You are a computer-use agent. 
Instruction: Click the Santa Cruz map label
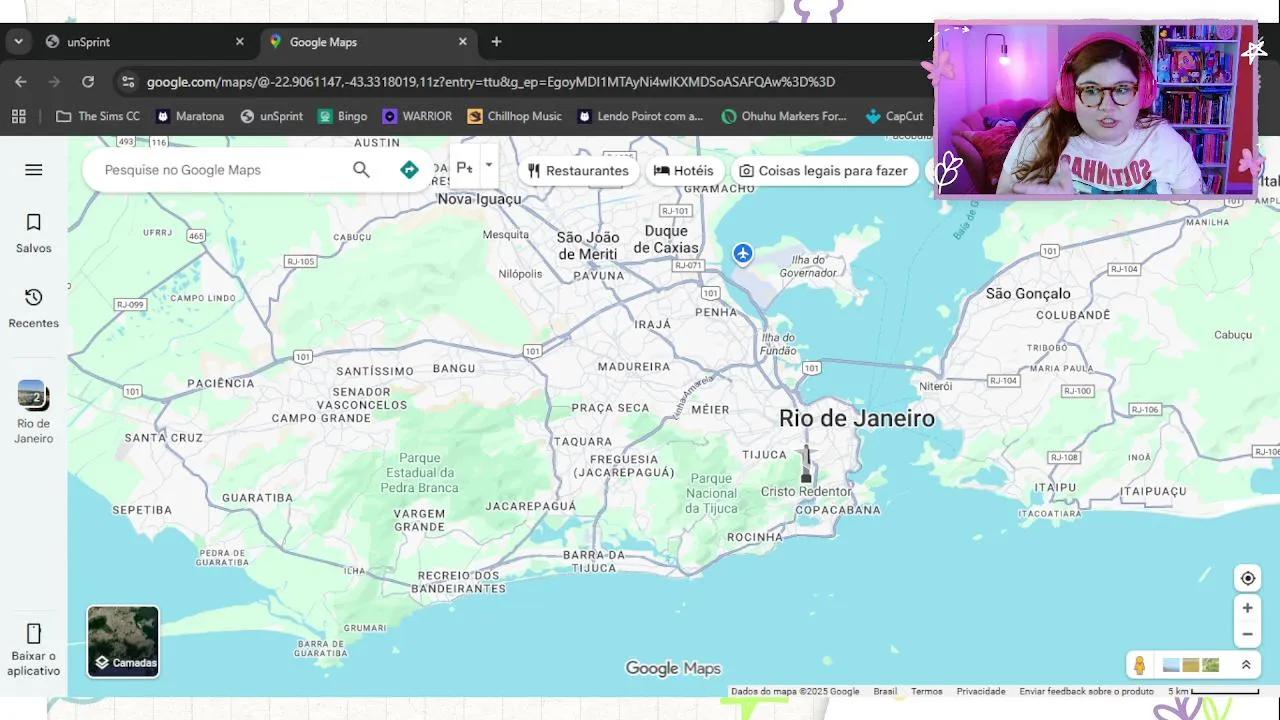click(x=164, y=438)
